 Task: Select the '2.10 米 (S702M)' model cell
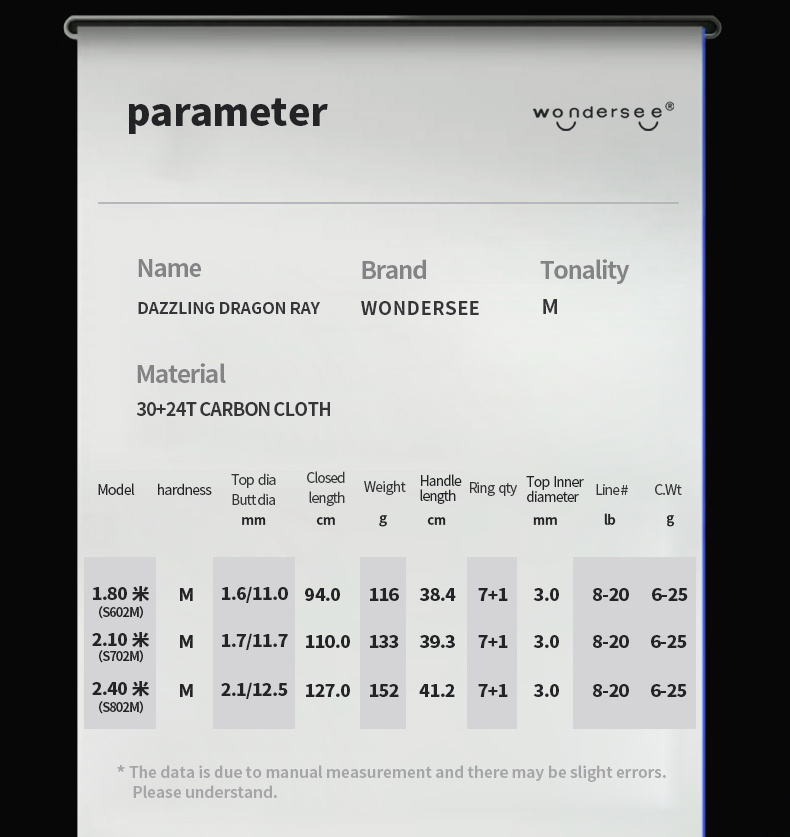point(121,647)
